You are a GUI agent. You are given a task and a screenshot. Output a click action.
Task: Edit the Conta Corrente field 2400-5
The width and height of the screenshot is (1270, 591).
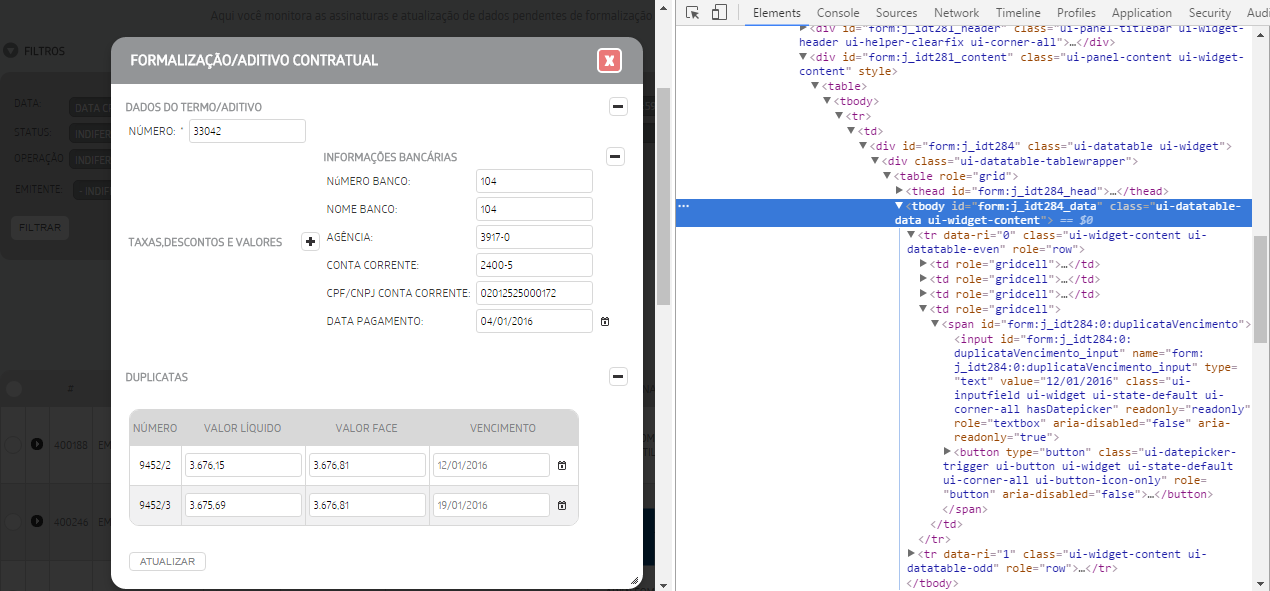click(534, 265)
